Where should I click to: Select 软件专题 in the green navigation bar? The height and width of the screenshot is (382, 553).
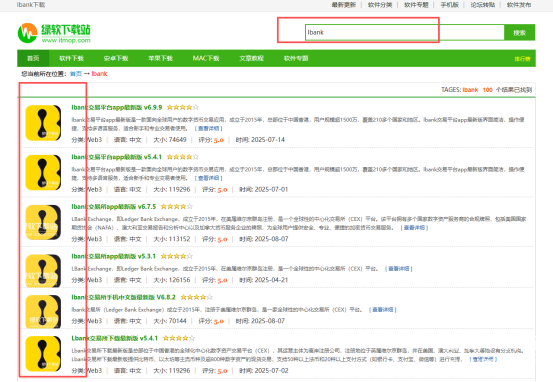pyautogui.click(x=296, y=58)
